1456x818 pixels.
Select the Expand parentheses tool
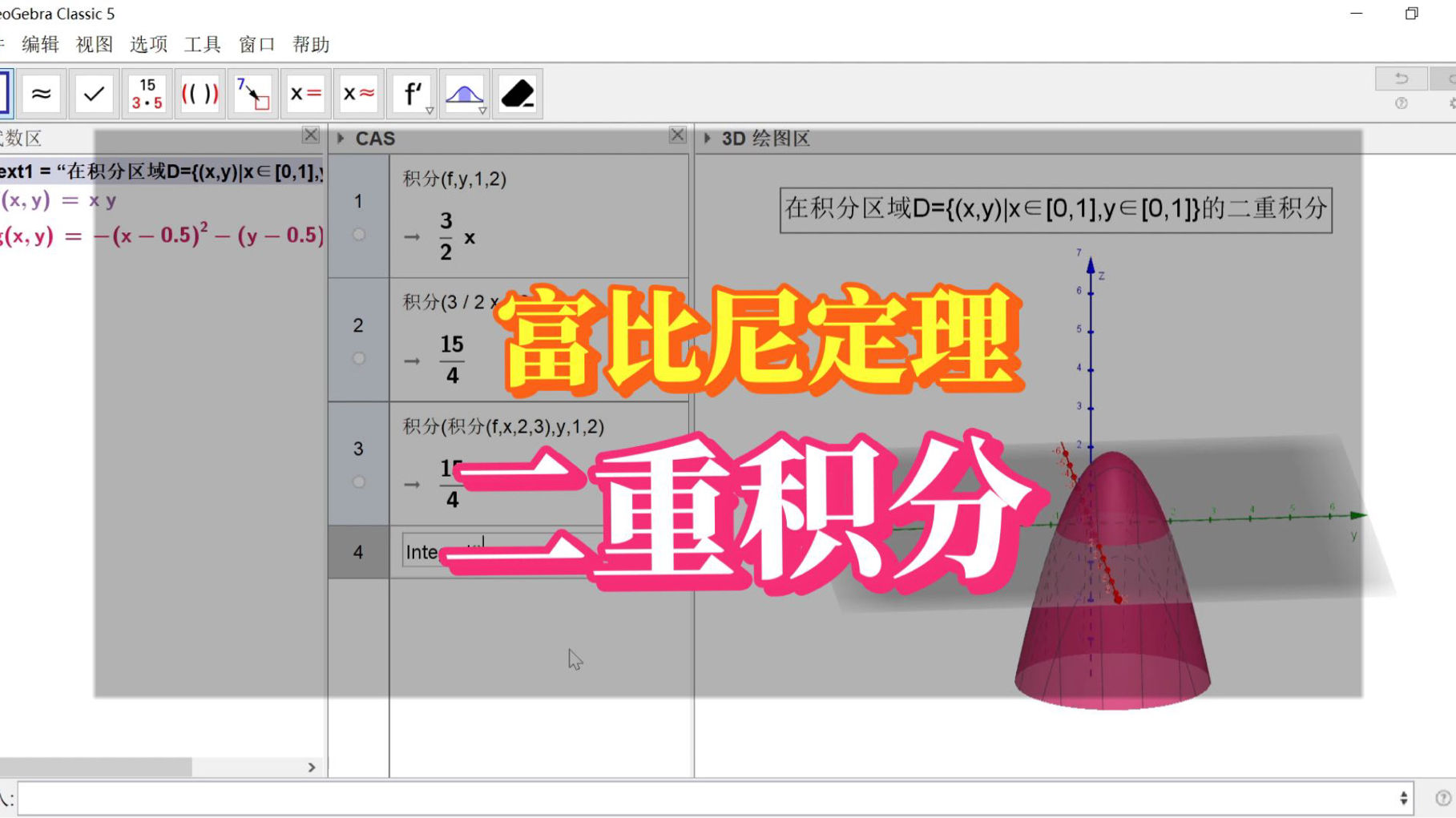click(200, 94)
